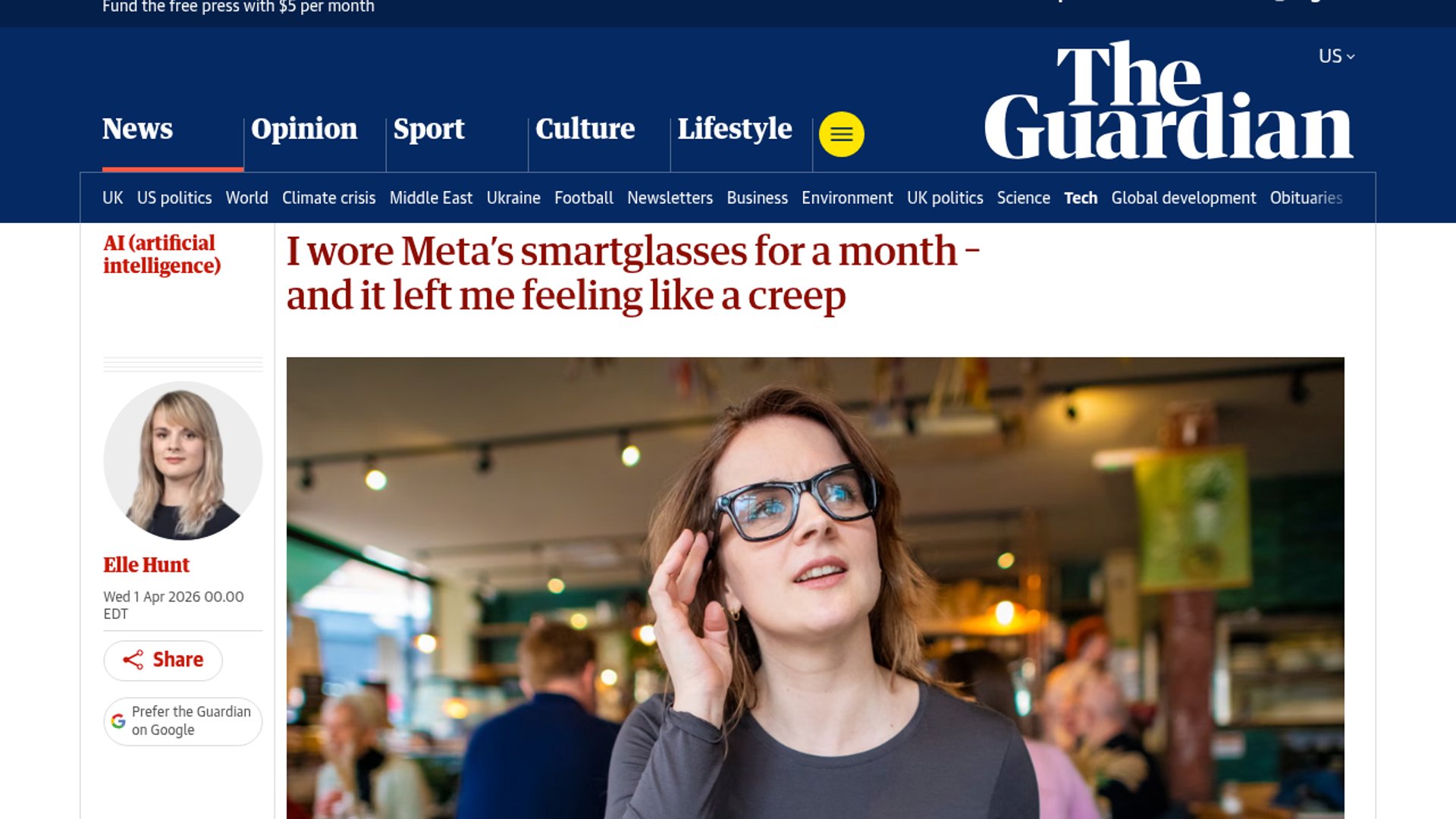The image size is (1456, 819).
Task: Open AI (artificial intelligence) topic link
Action: coord(162,254)
